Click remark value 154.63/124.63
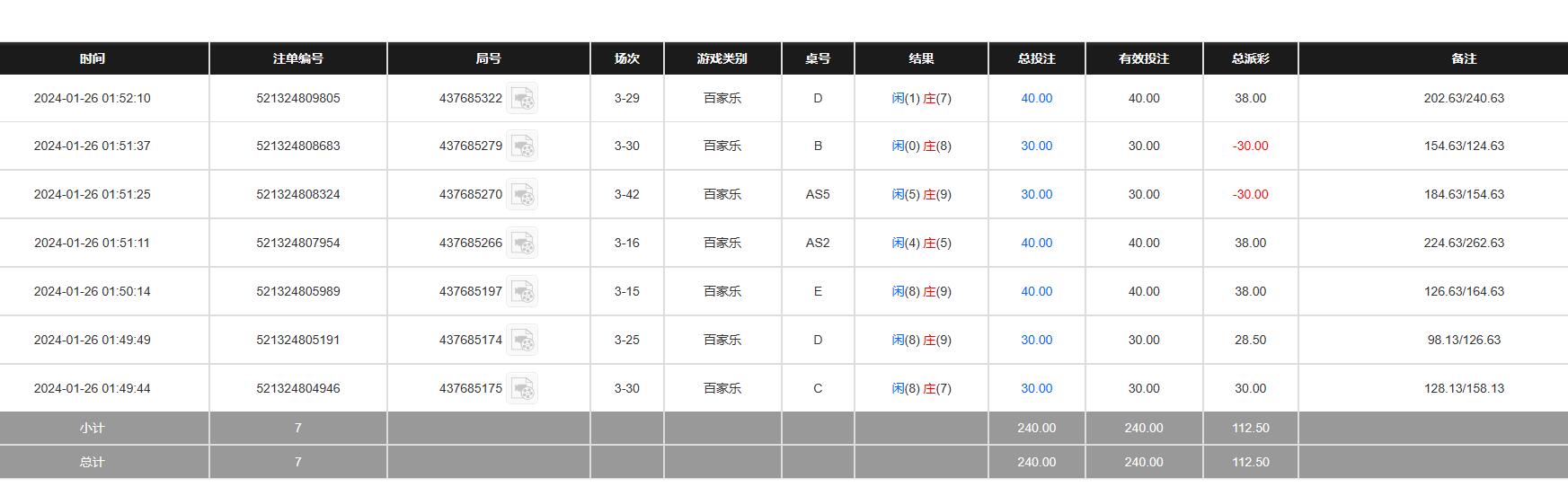The height and width of the screenshot is (496, 1568). pos(1464,146)
